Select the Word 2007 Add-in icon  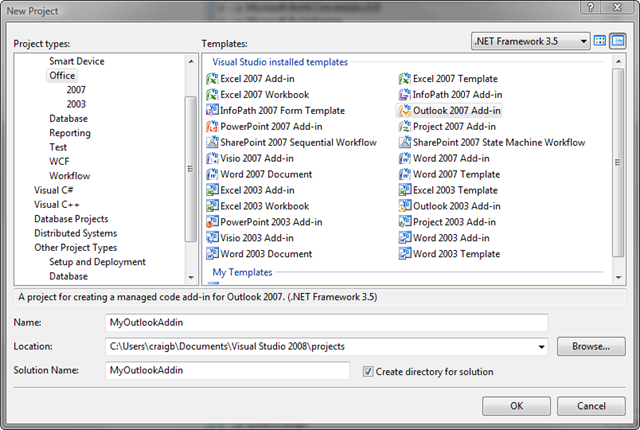tap(405, 158)
